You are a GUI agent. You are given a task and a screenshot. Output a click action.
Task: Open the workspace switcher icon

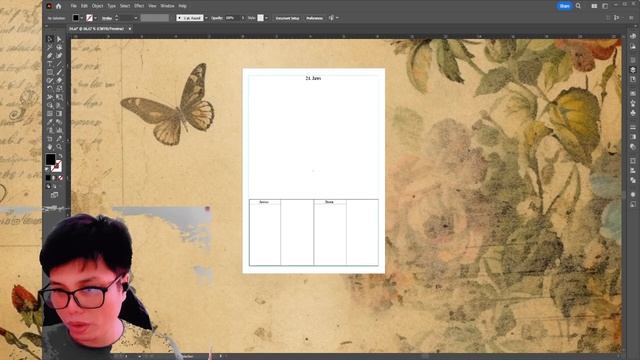605,6
